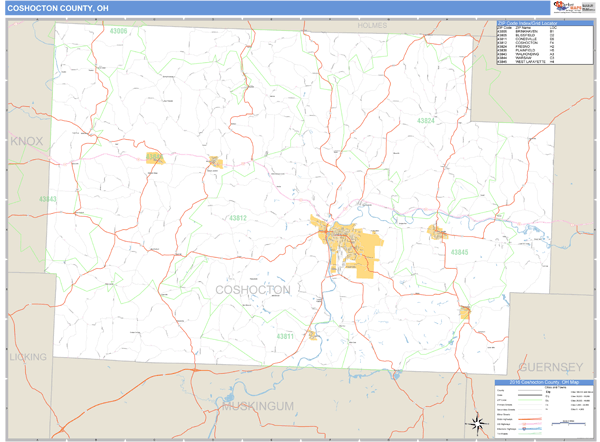The image size is (600, 442).
Task: Select ZIP code 43812 on the map
Action: [238, 218]
